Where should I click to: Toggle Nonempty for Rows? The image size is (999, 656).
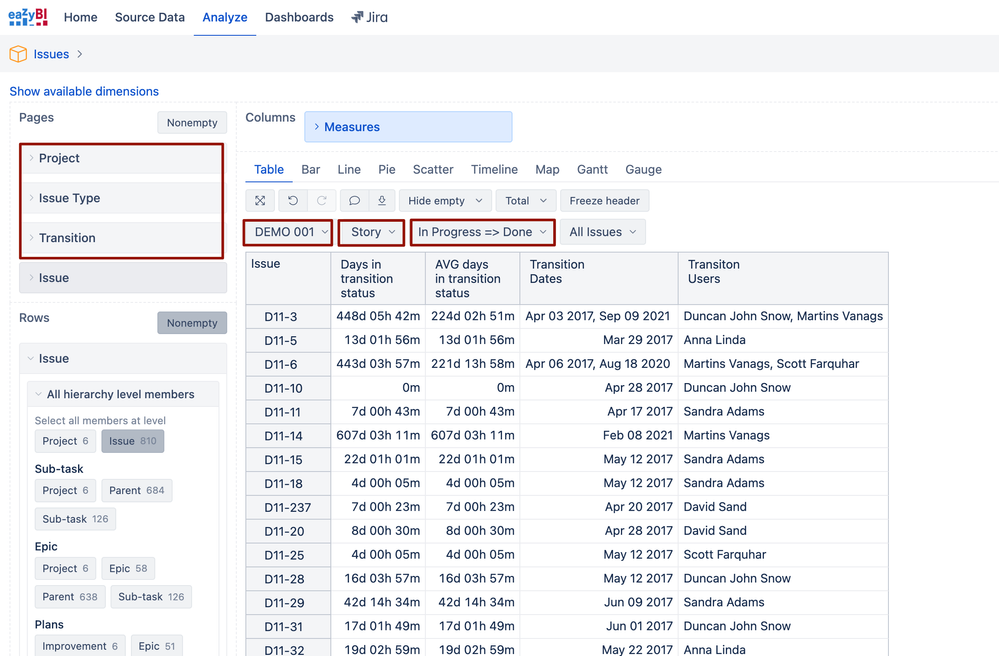click(x=192, y=323)
